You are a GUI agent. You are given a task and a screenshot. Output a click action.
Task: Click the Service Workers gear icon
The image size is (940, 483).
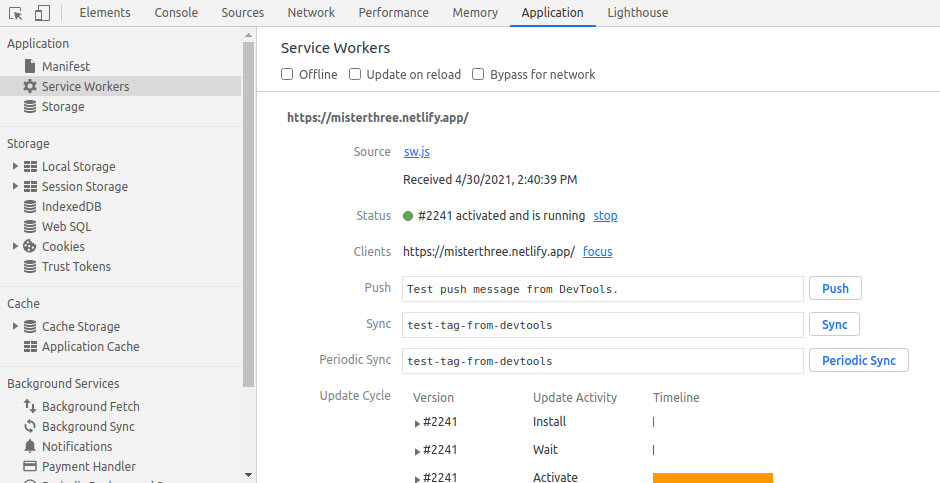coord(30,86)
